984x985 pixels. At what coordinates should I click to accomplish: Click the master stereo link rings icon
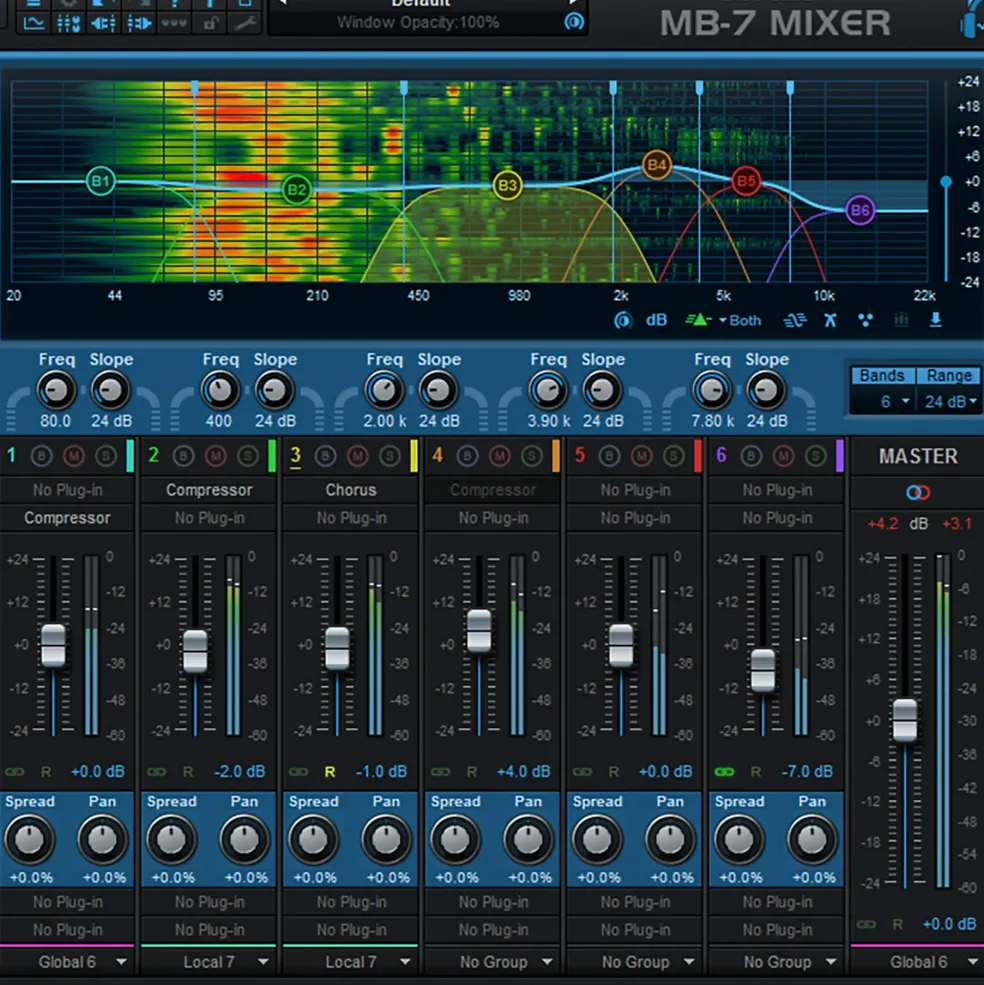tap(917, 492)
